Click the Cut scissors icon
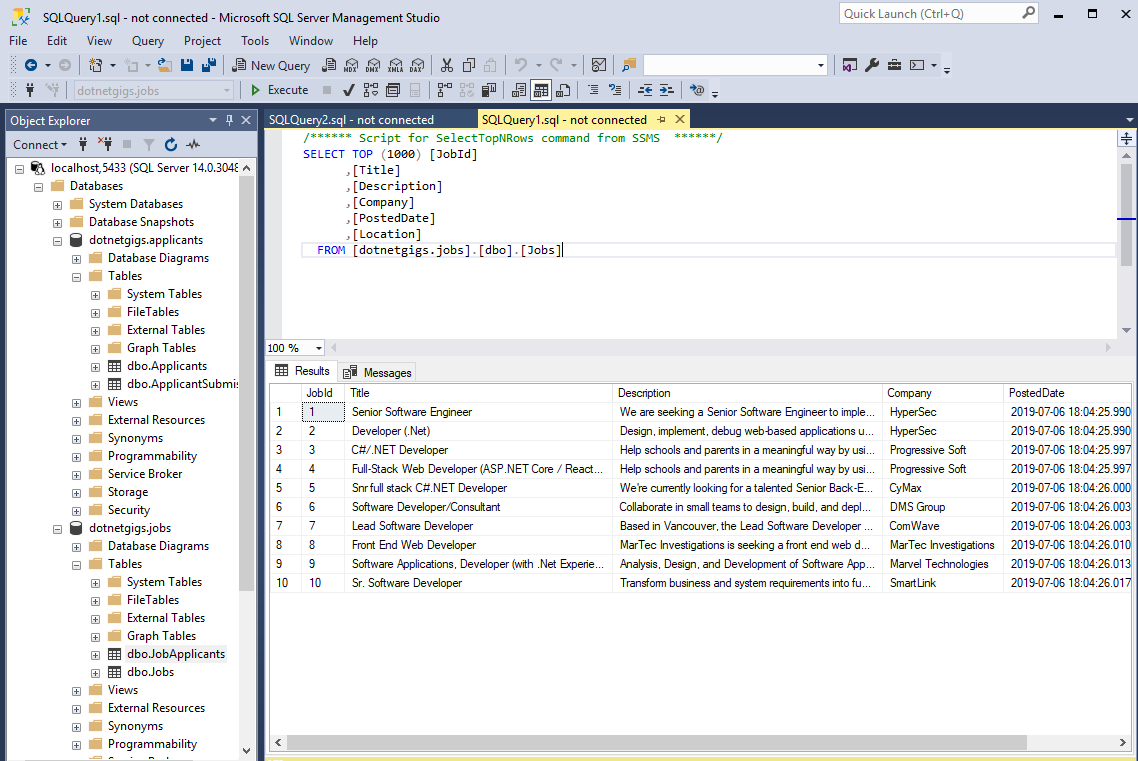 [x=447, y=65]
